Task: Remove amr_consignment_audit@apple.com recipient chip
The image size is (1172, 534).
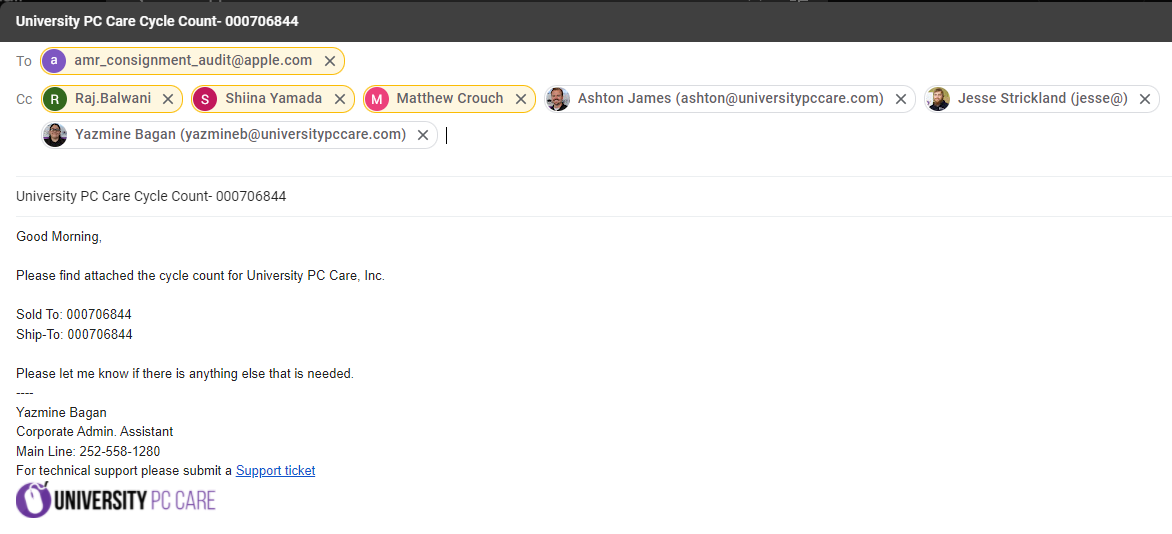Action: coord(330,61)
